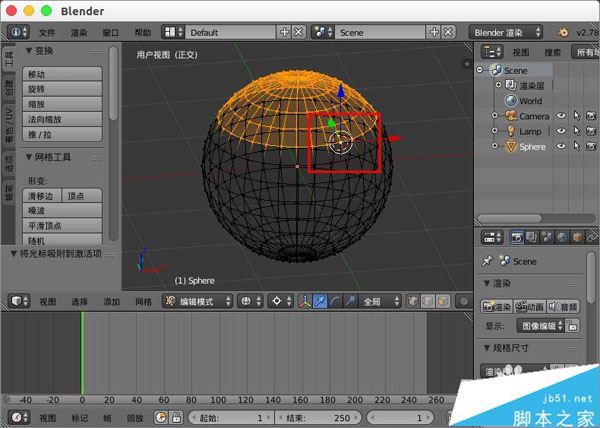Expand the Sphere item in outliner
Screen dimensions: 600x428
495,146
